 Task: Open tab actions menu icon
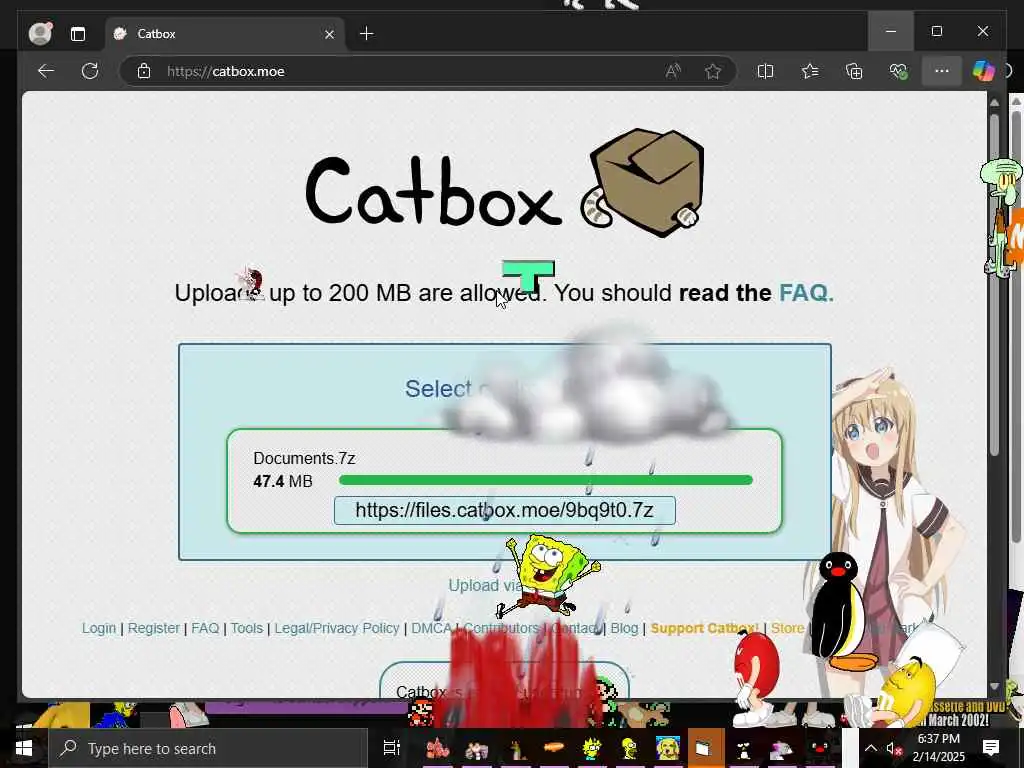[x=78, y=34]
